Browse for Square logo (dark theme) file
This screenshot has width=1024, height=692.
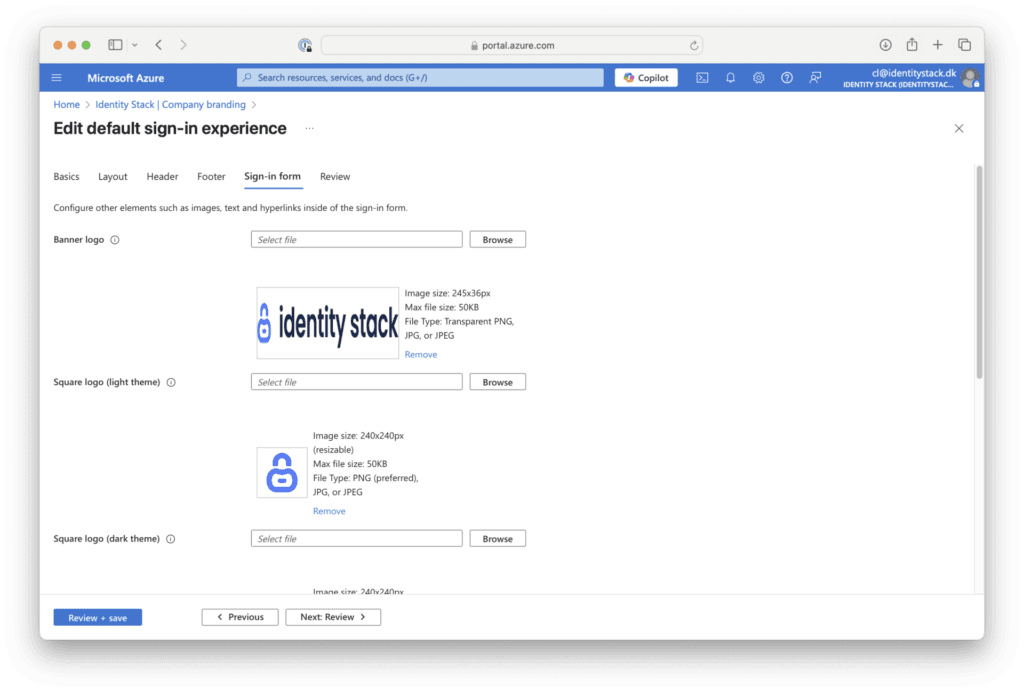[498, 539]
